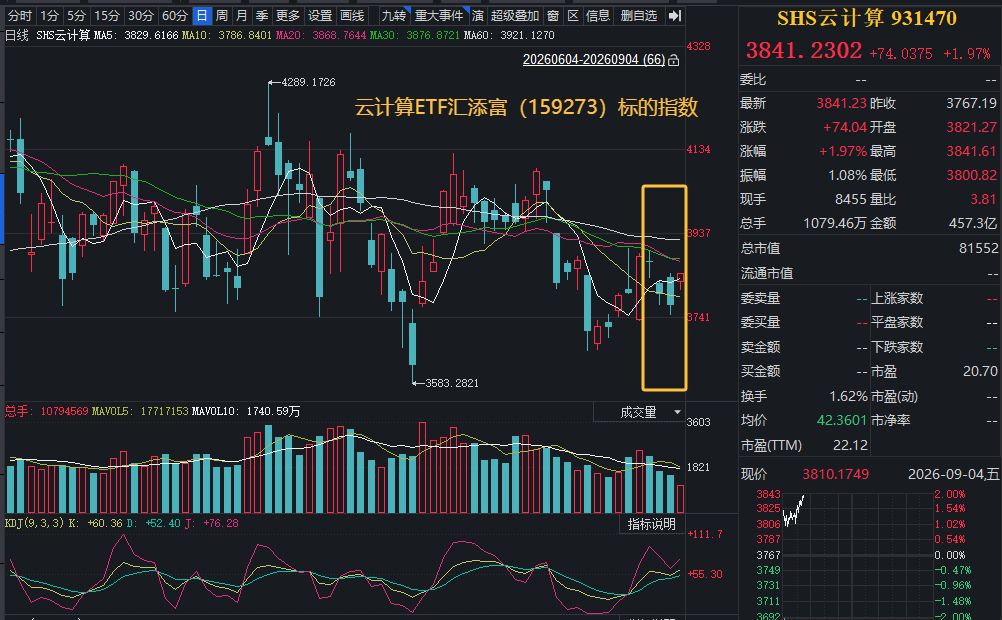The width and height of the screenshot is (1002, 620).
Task: Click the 指标说明 button above KDJ
Action: coord(652,524)
